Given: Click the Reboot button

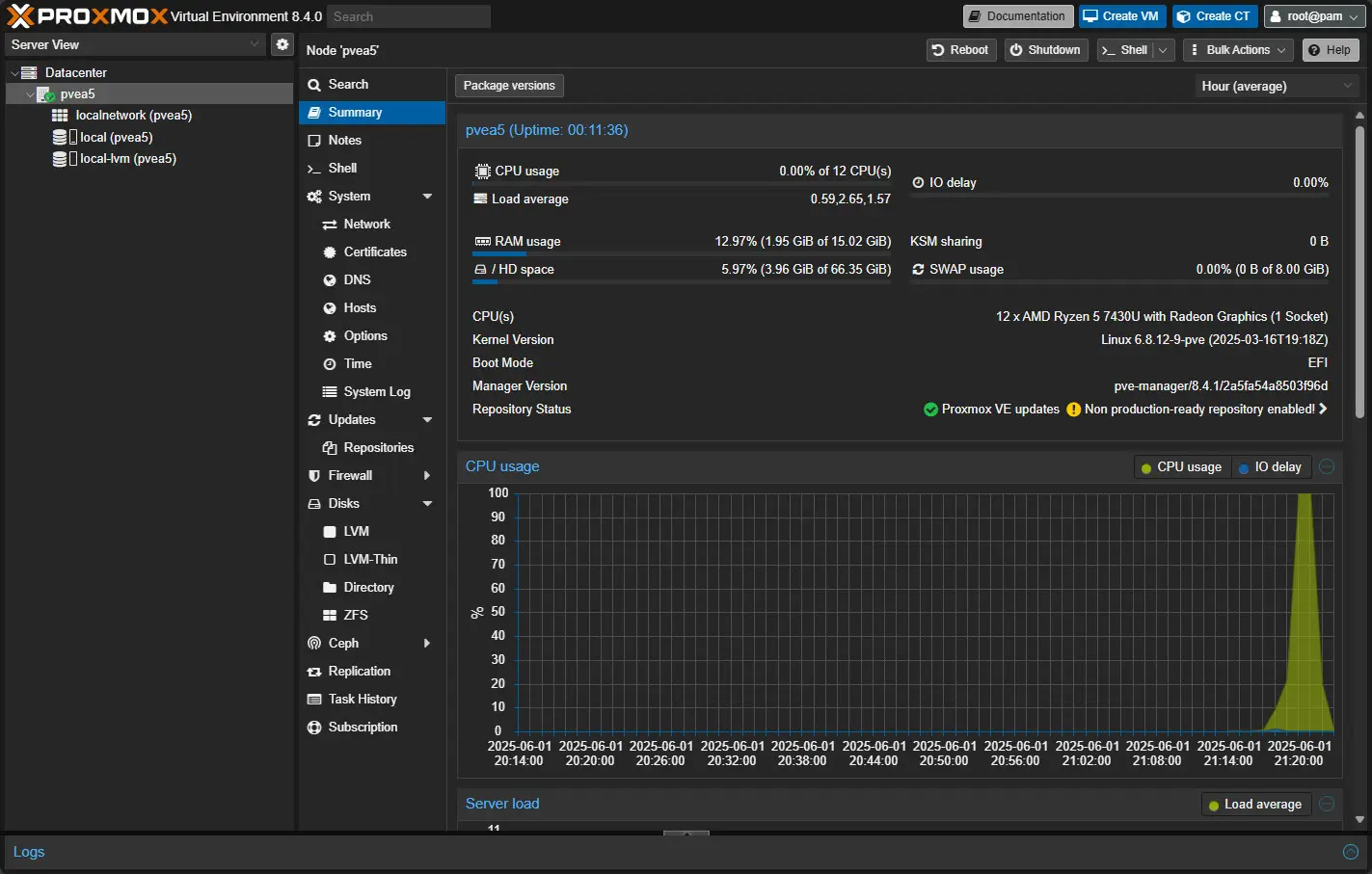Looking at the screenshot, I should [x=960, y=49].
